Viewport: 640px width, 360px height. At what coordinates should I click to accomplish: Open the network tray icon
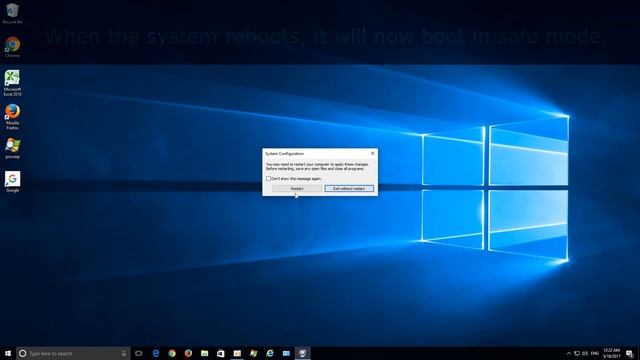tap(577, 353)
